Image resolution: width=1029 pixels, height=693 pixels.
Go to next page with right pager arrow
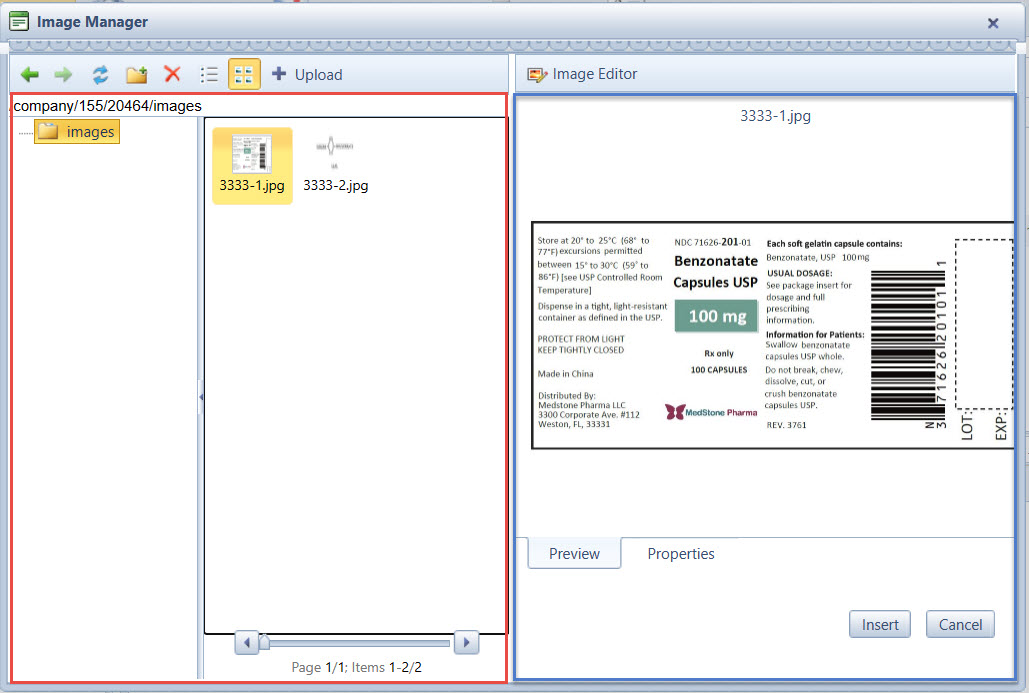(467, 642)
